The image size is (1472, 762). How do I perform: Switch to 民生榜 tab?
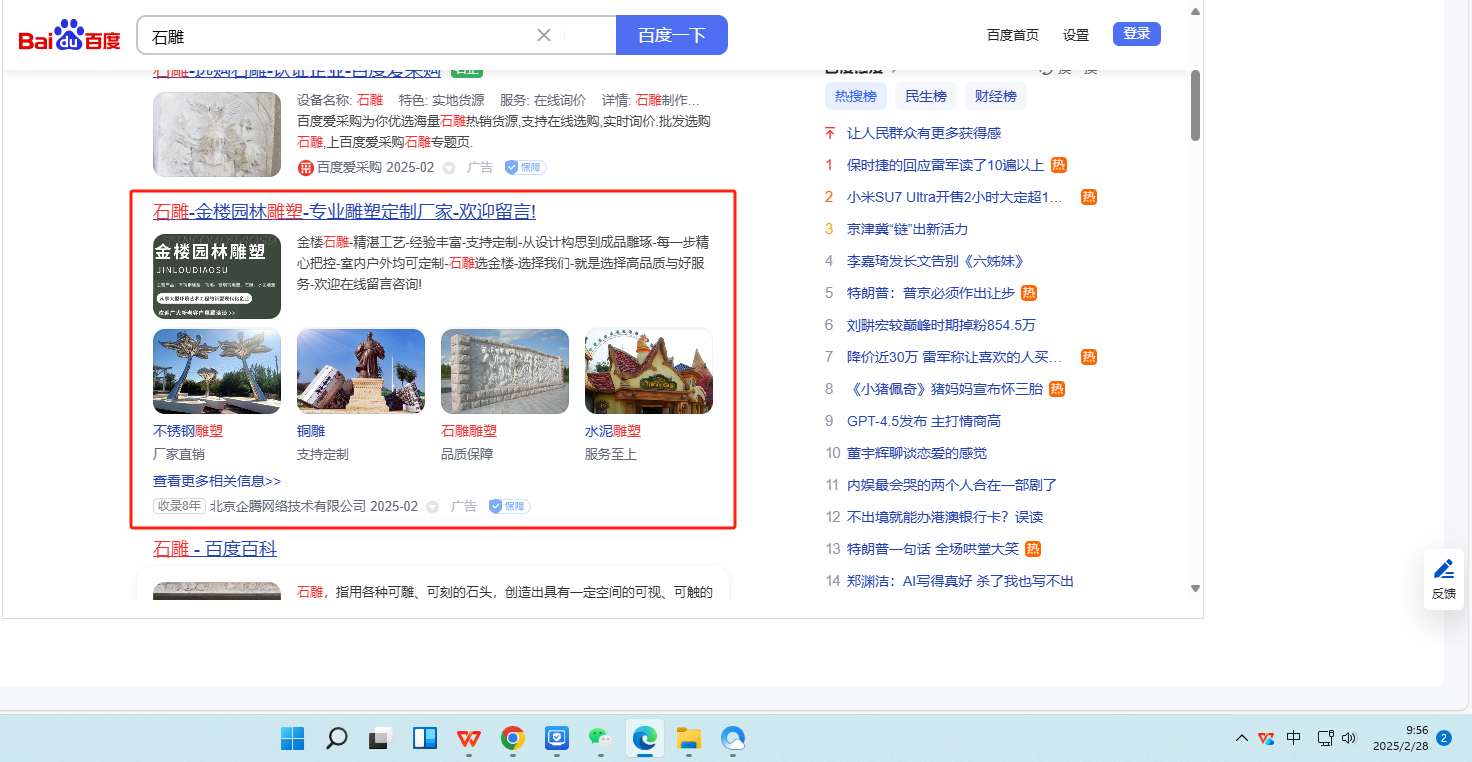[926, 96]
